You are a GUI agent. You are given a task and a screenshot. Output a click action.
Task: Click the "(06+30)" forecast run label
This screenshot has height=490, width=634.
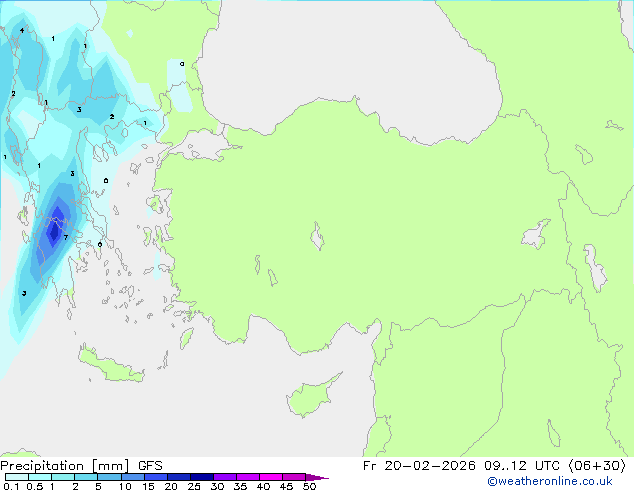[x=597, y=466]
